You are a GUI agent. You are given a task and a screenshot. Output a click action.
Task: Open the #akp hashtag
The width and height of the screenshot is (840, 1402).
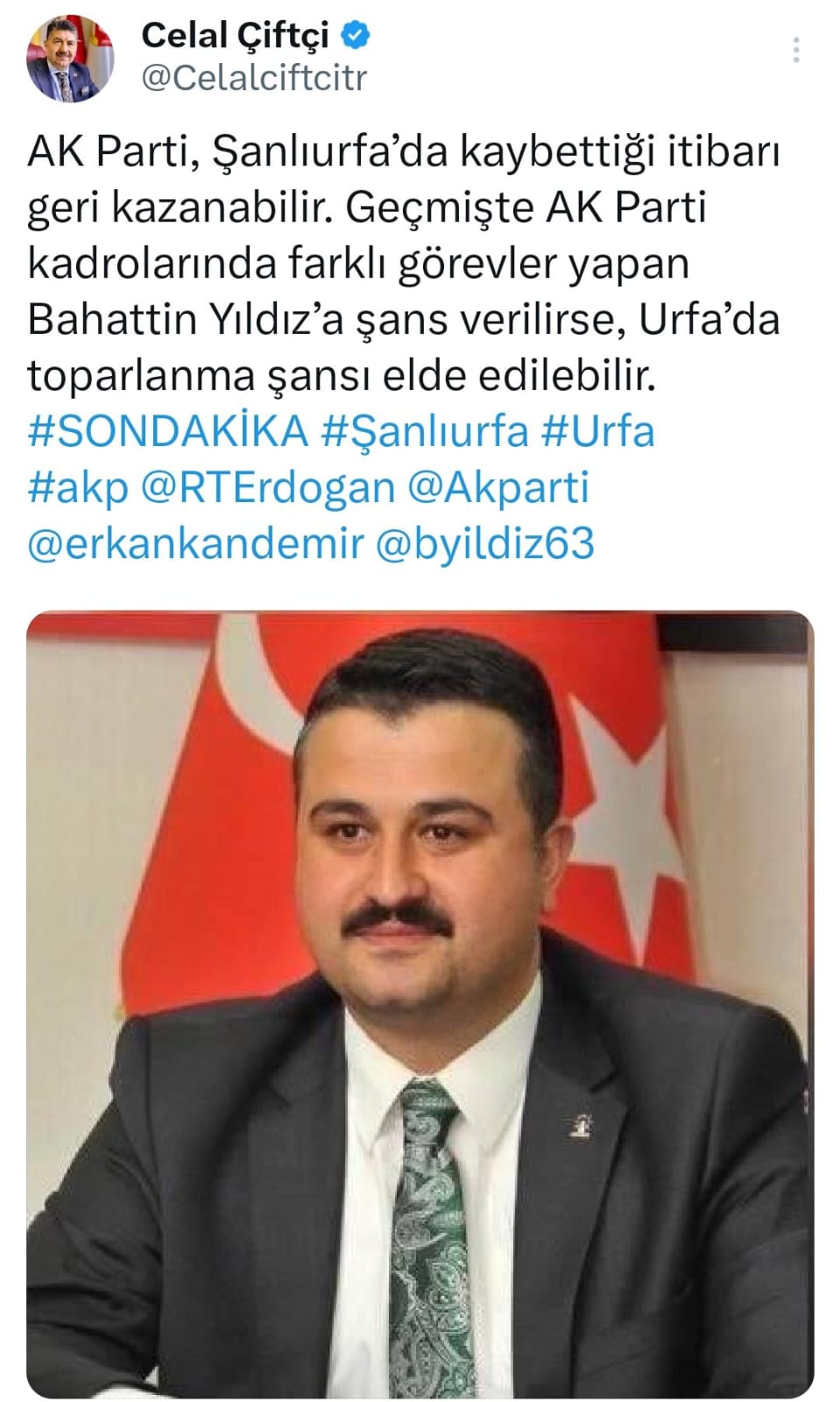(78, 488)
